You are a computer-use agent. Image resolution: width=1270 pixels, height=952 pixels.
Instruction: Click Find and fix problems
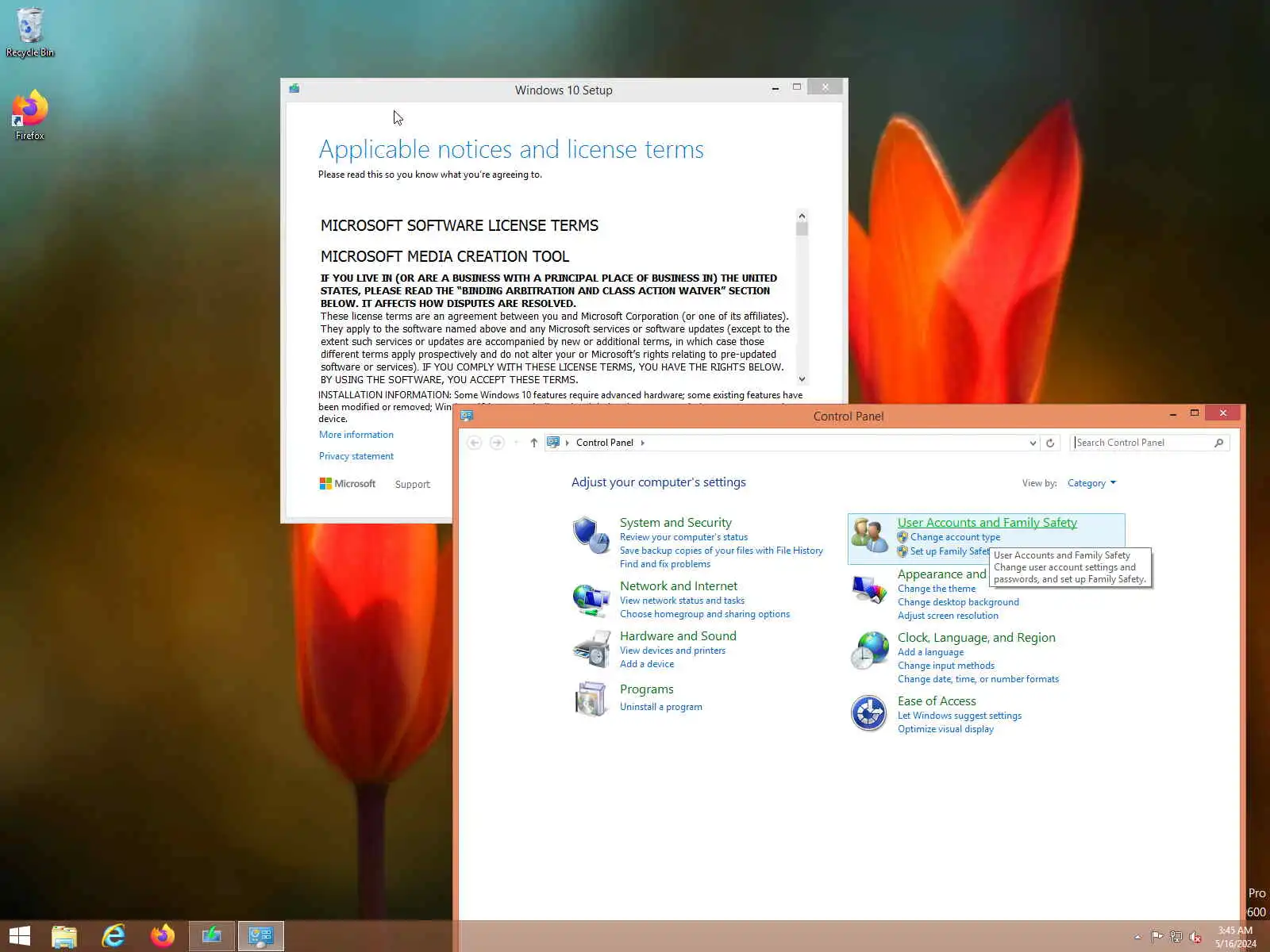click(665, 564)
